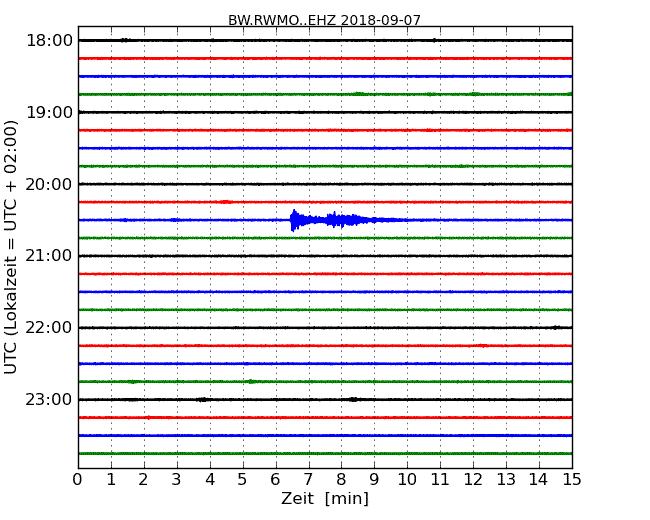
Task: Click the Zeit [min] axis label
Action: click(325, 498)
